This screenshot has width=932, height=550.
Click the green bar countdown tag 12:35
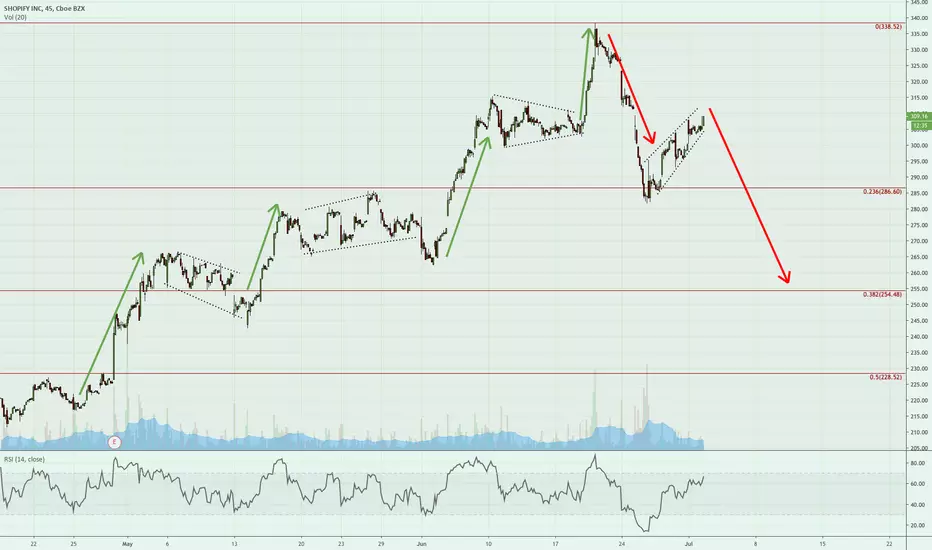(x=919, y=125)
